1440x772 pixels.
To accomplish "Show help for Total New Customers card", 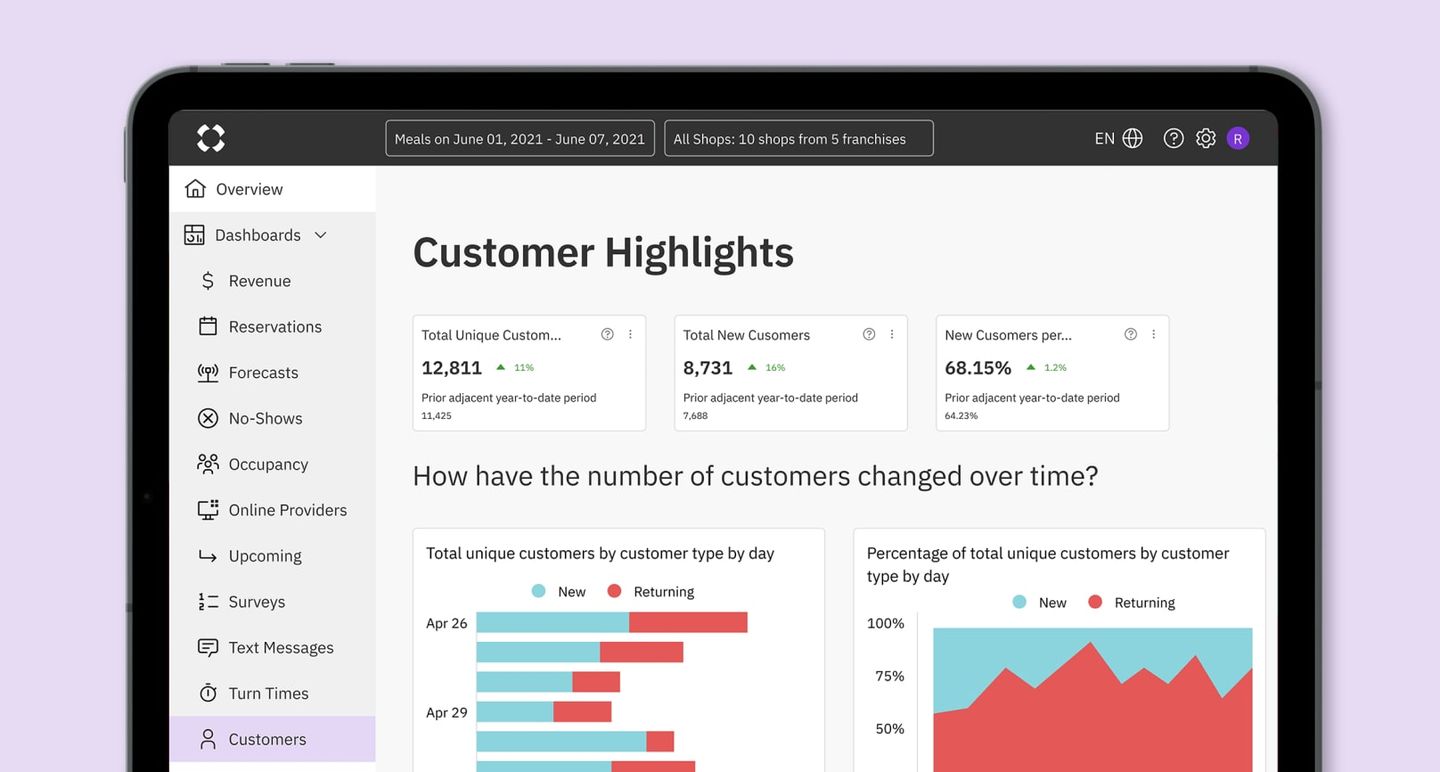I will click(869, 334).
